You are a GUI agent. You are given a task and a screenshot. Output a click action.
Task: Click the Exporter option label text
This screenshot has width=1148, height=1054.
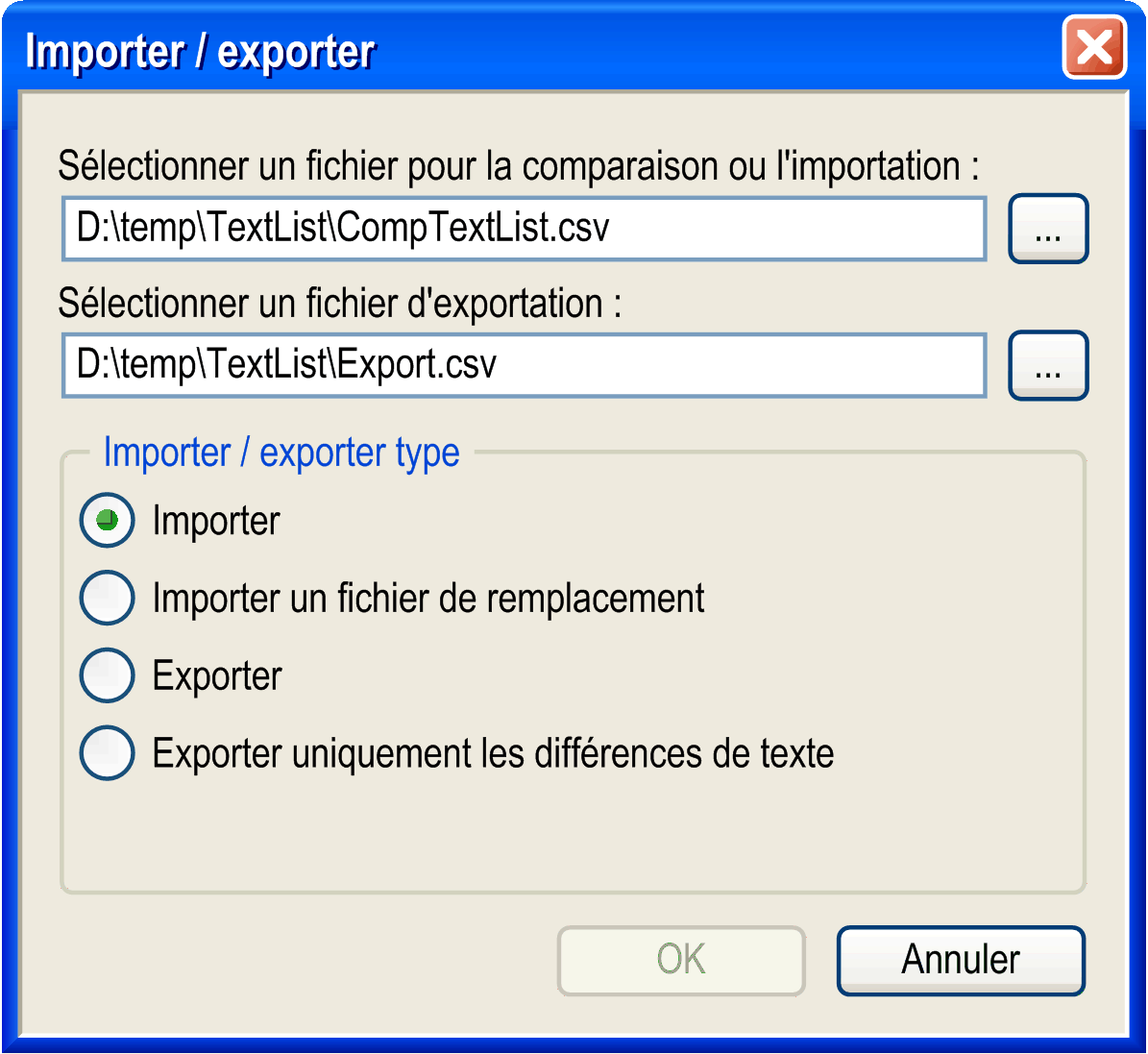(217, 676)
